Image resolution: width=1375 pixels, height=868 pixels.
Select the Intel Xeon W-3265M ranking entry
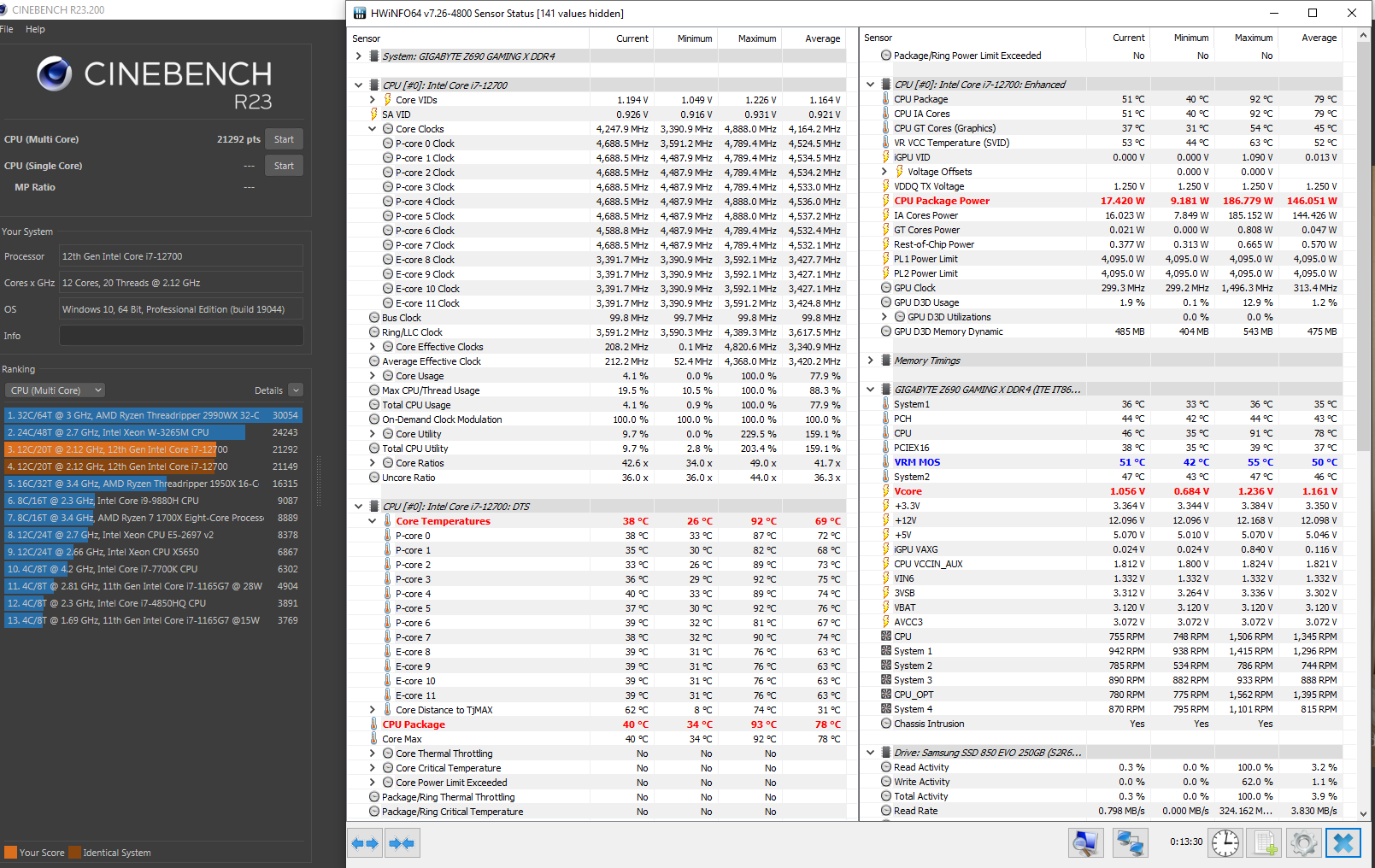click(153, 432)
